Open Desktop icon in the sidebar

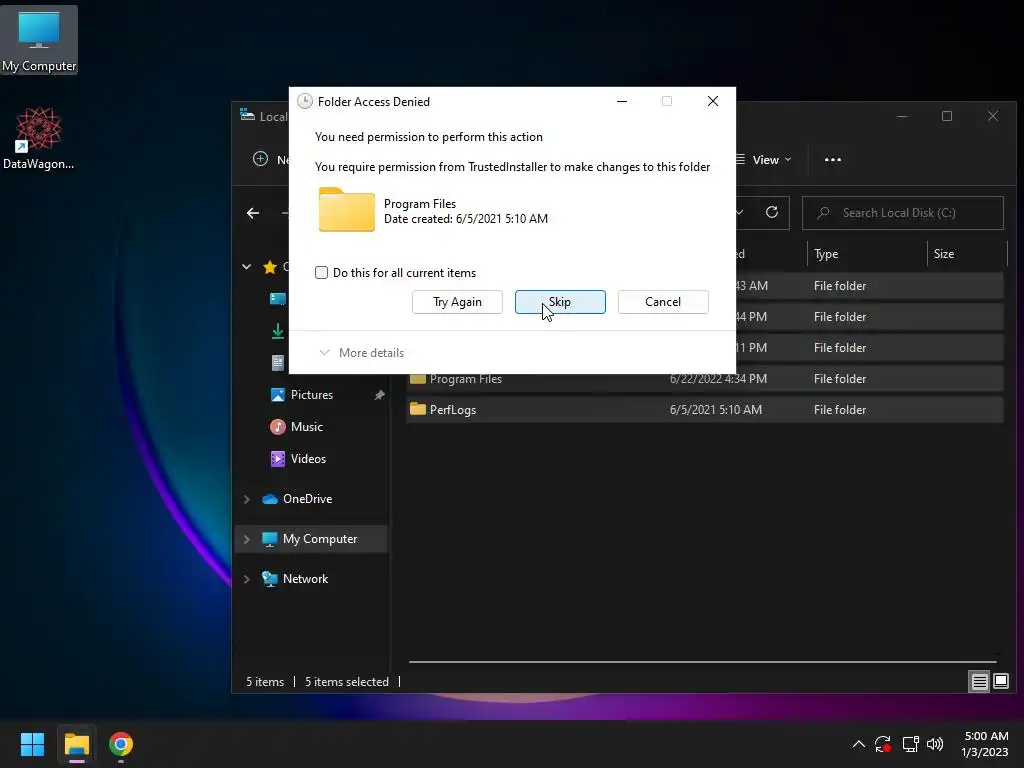[x=278, y=298]
